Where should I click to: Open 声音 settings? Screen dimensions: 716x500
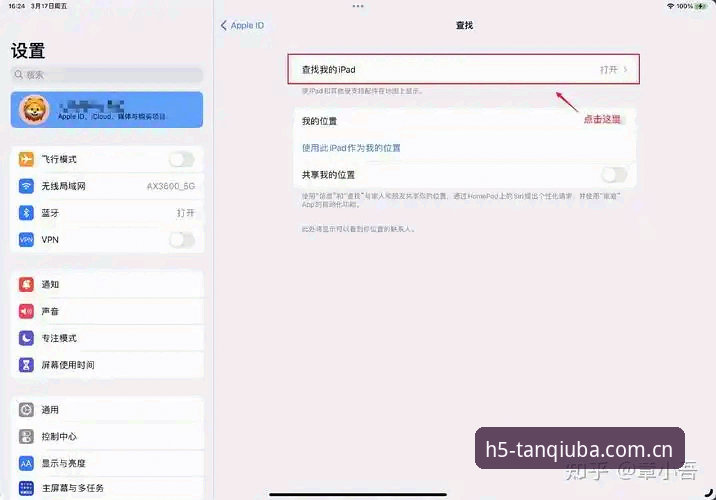tap(107, 311)
